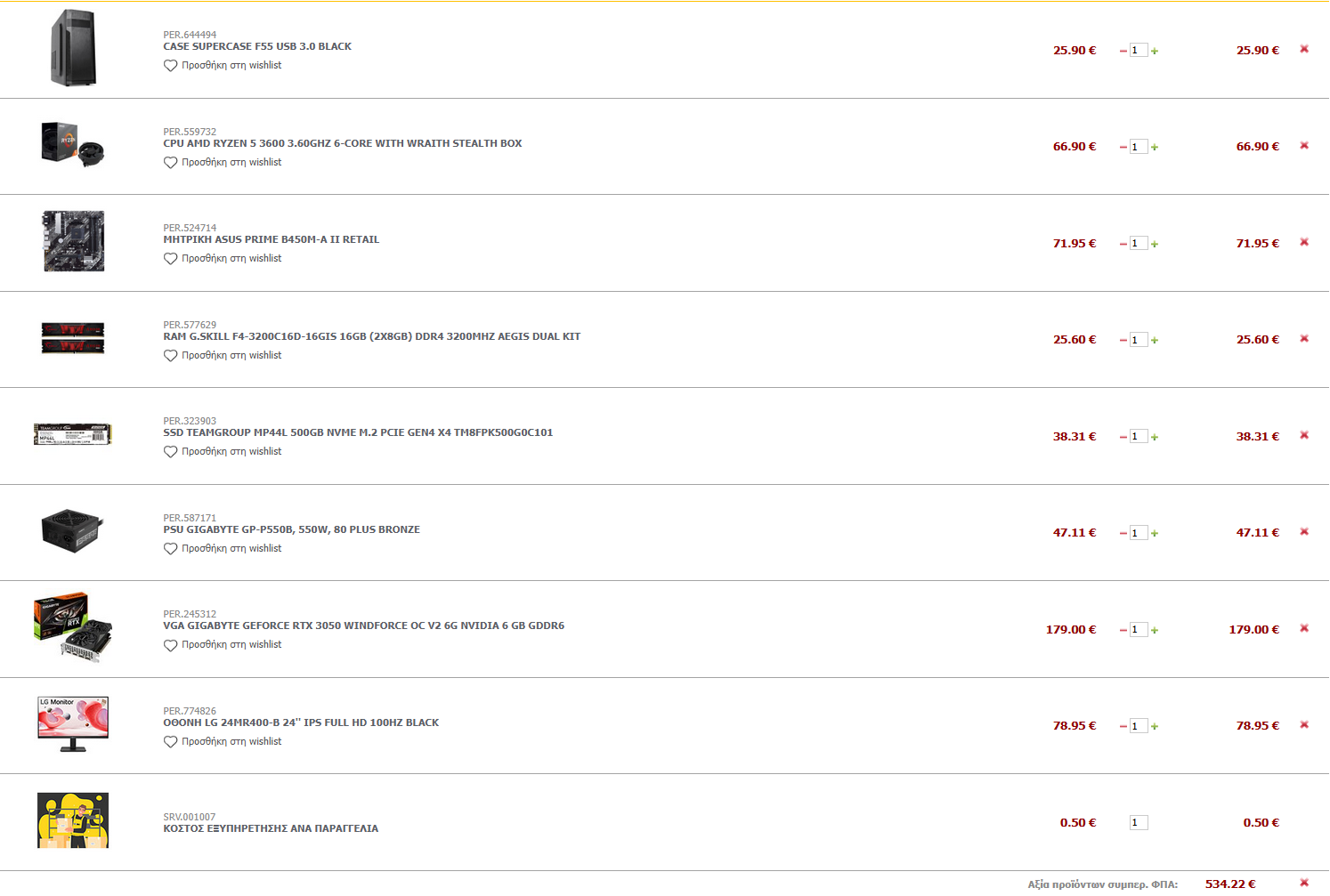Remove CASE SUPERCASE F55 from cart
Screen dimensions: 1330x896
pos(1304,49)
